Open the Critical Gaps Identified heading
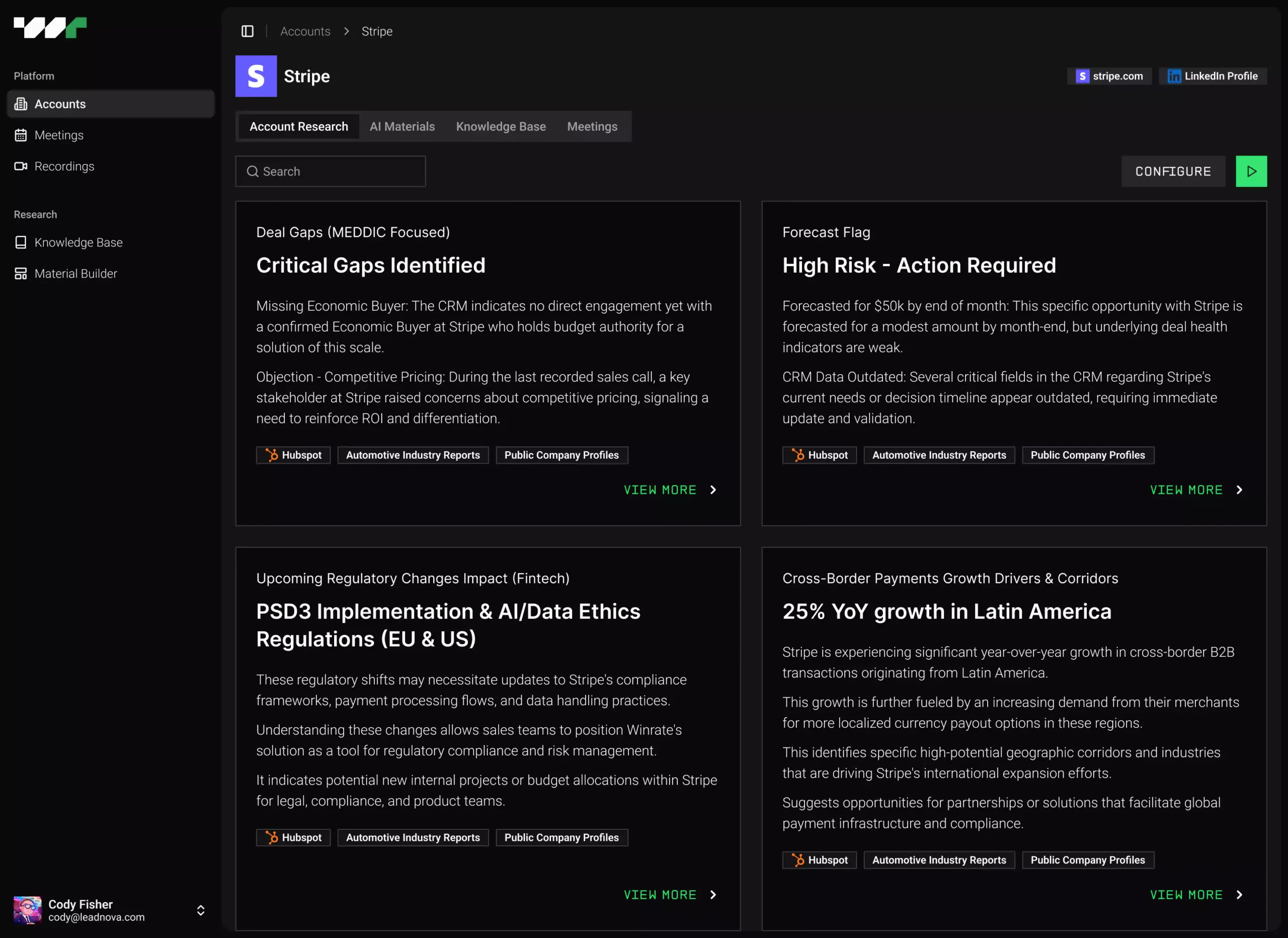The width and height of the screenshot is (1288, 938). 371,265
